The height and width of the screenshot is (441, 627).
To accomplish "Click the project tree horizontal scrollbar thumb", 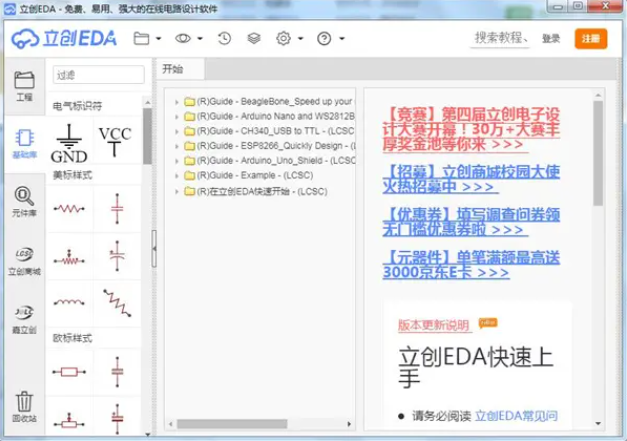I will click(x=232, y=424).
